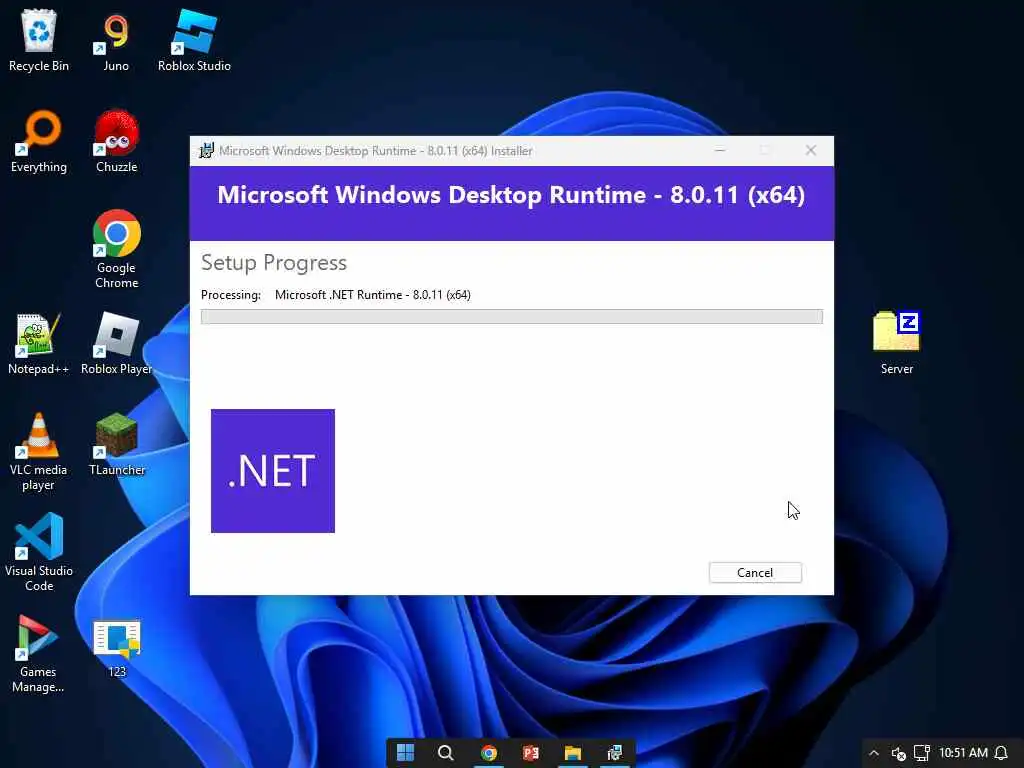Switch to installer taskbar icon
1024x768 pixels.
point(615,753)
